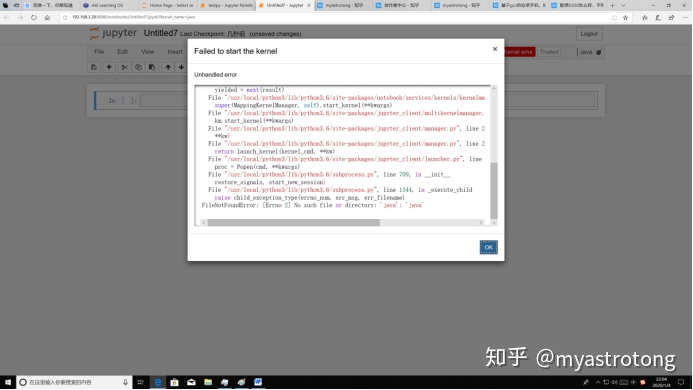The width and height of the screenshot is (693, 390).
Task: Click the Task View taskbar icon
Action: (141, 382)
